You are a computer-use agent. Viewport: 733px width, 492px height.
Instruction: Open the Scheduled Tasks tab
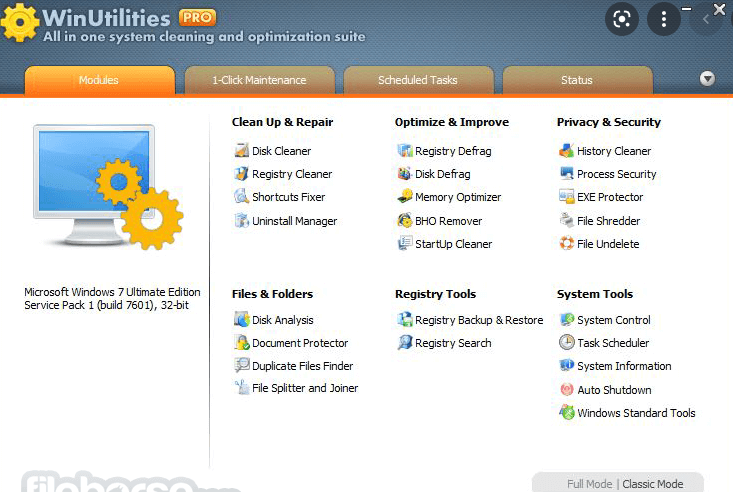click(418, 80)
